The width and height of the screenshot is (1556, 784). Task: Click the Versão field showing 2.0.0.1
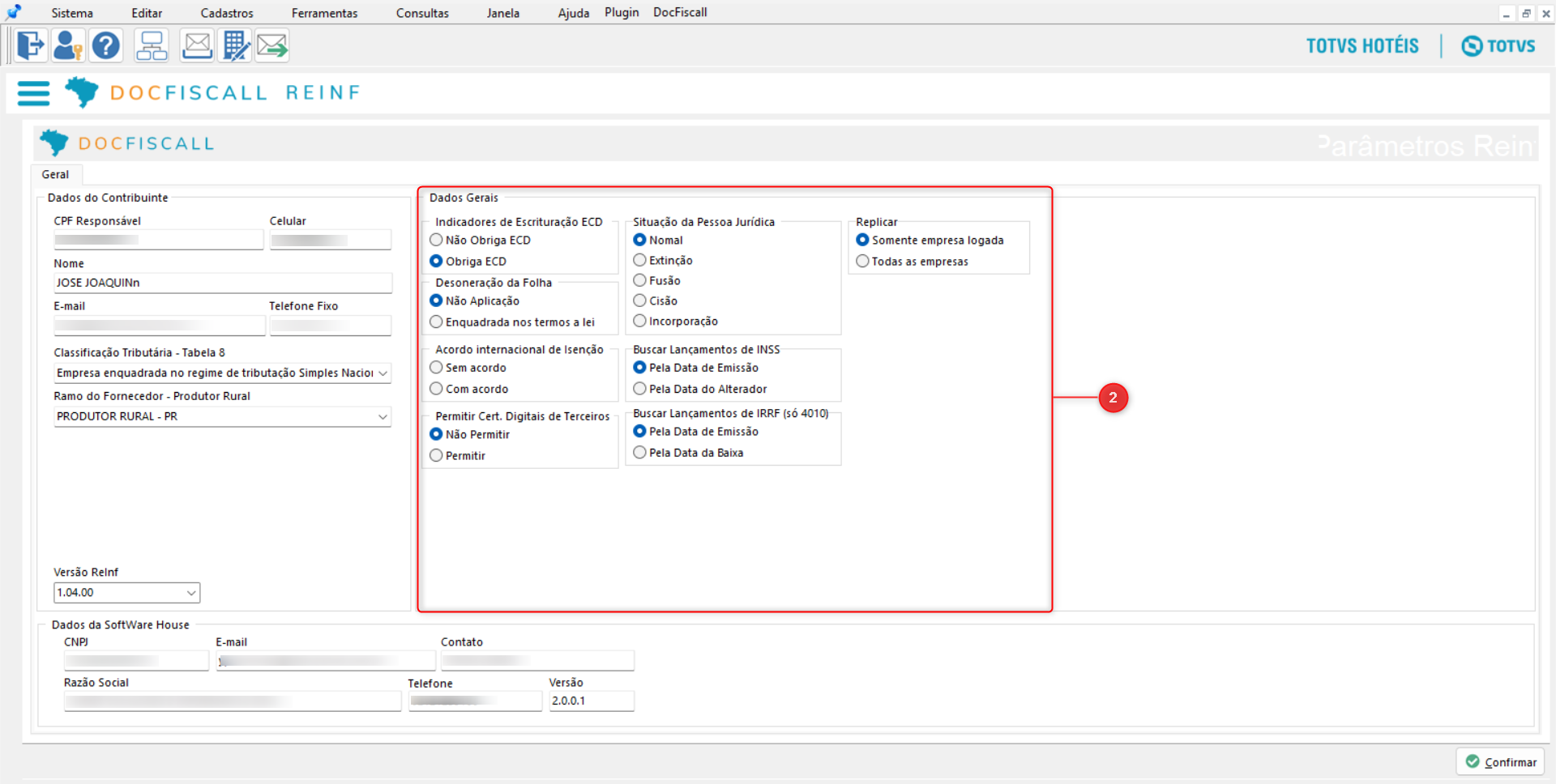[x=592, y=701]
